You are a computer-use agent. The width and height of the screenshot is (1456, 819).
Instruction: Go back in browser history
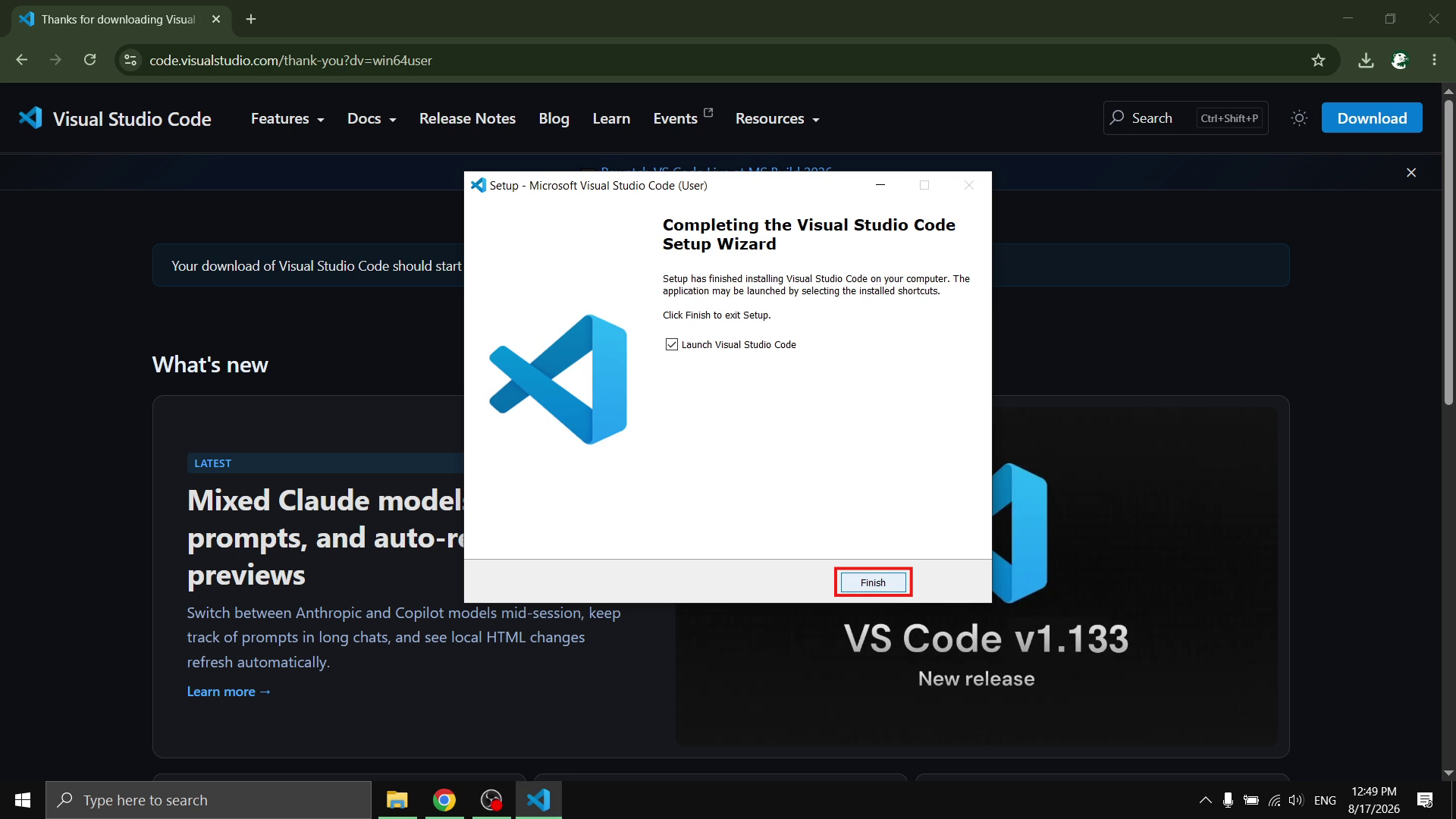(22, 60)
